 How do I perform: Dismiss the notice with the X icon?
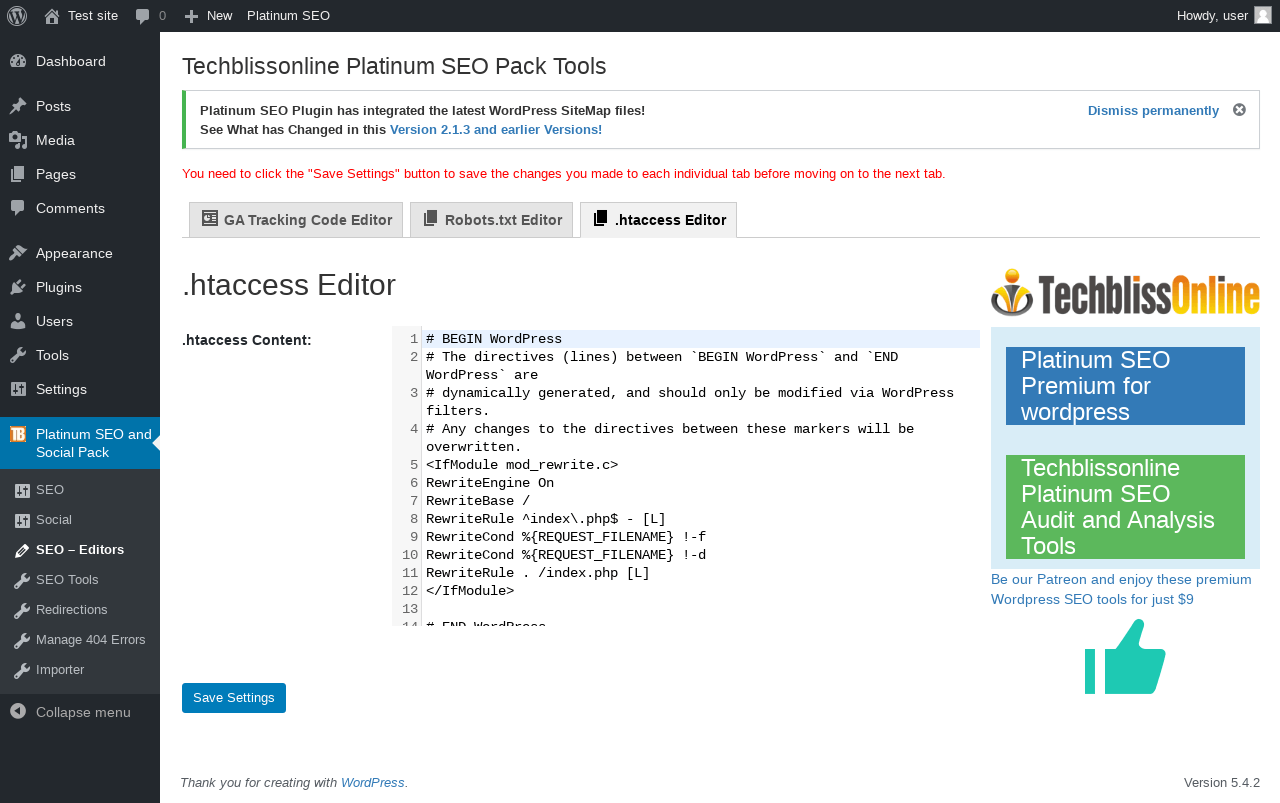click(x=1239, y=110)
